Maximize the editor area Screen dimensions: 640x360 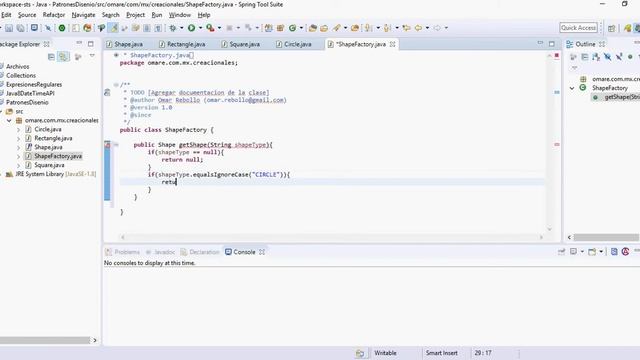click(x=551, y=44)
